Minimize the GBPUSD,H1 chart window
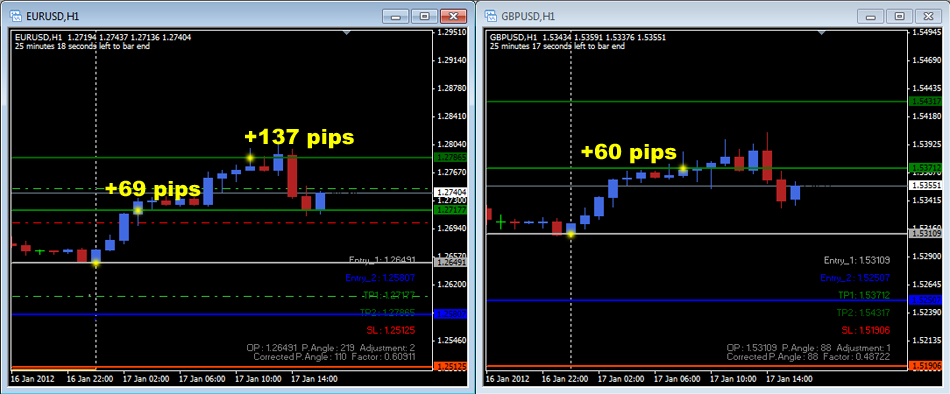950x394 pixels. tap(870, 16)
